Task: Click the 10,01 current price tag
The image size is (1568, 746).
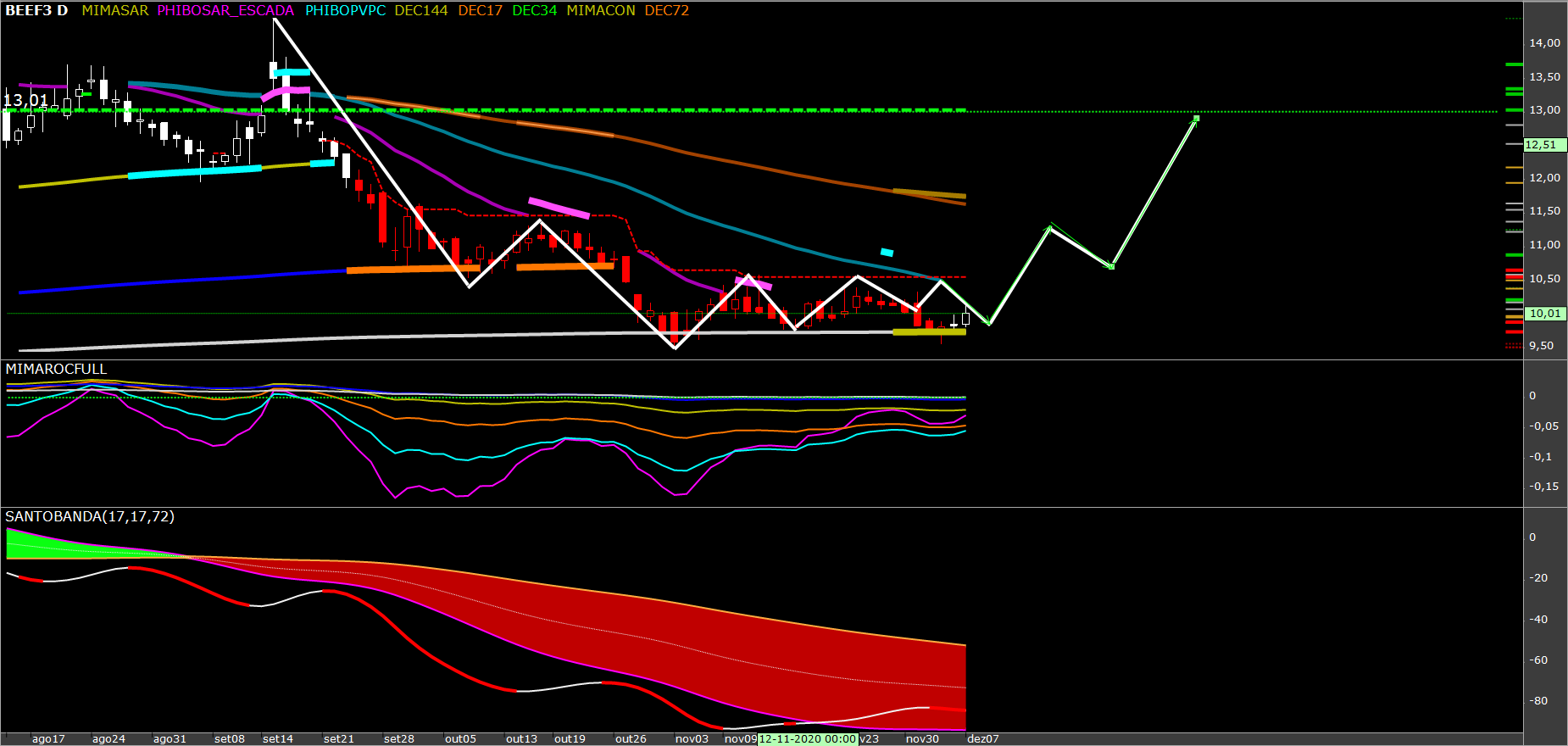Action: click(x=1543, y=314)
